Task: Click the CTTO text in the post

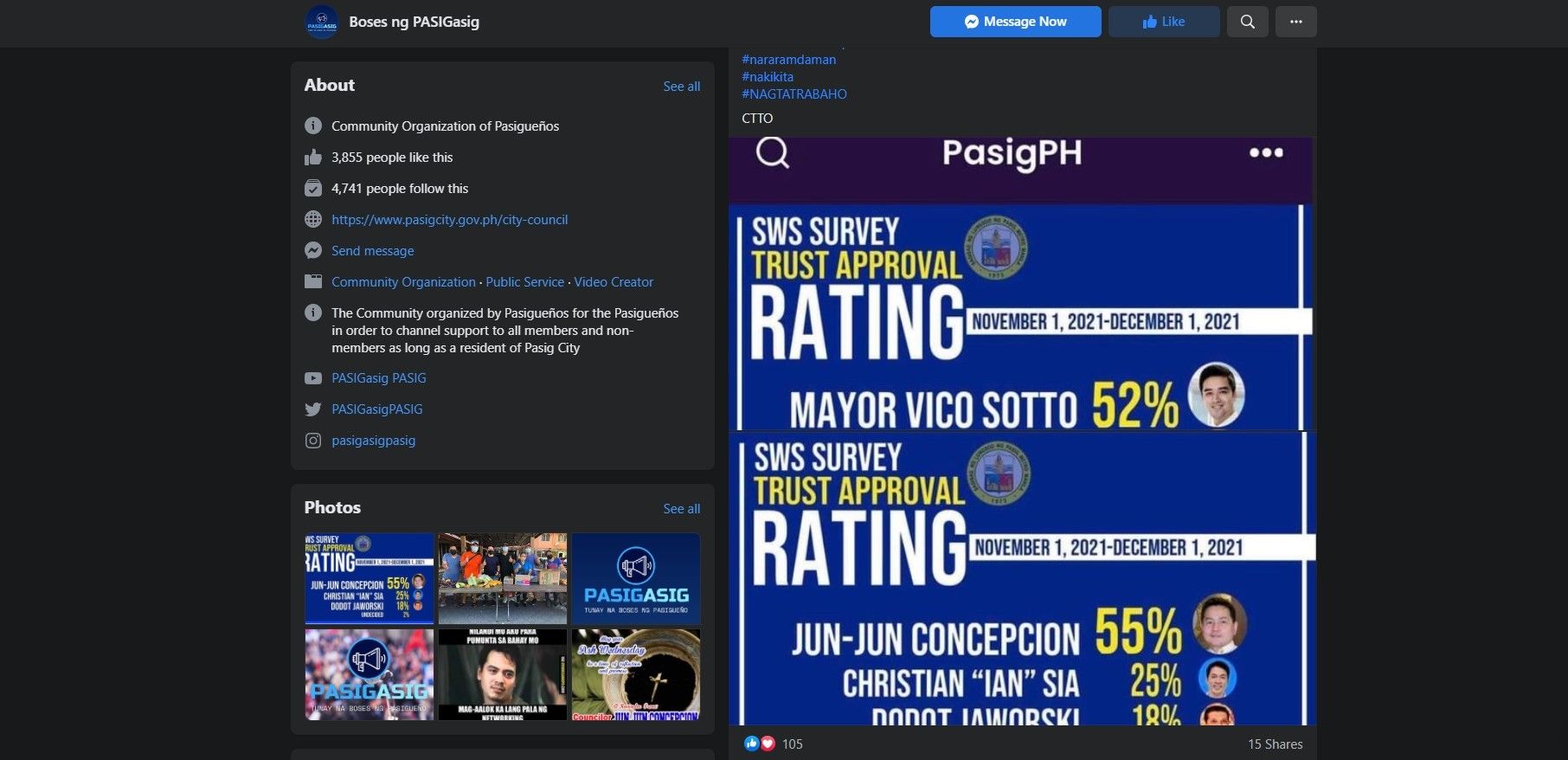Action: 757,119
